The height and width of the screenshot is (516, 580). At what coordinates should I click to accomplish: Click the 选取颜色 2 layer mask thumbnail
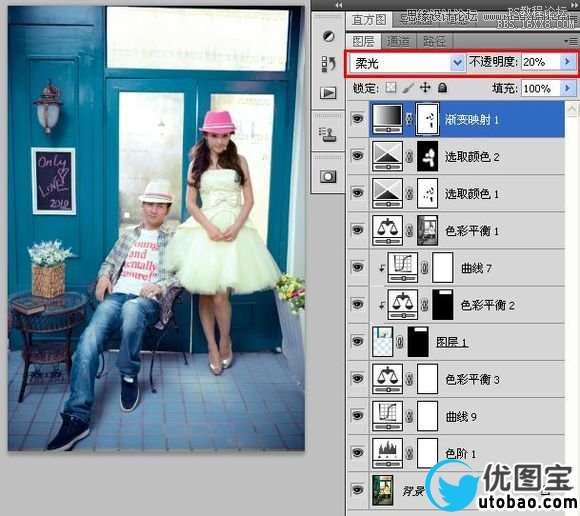[428, 156]
